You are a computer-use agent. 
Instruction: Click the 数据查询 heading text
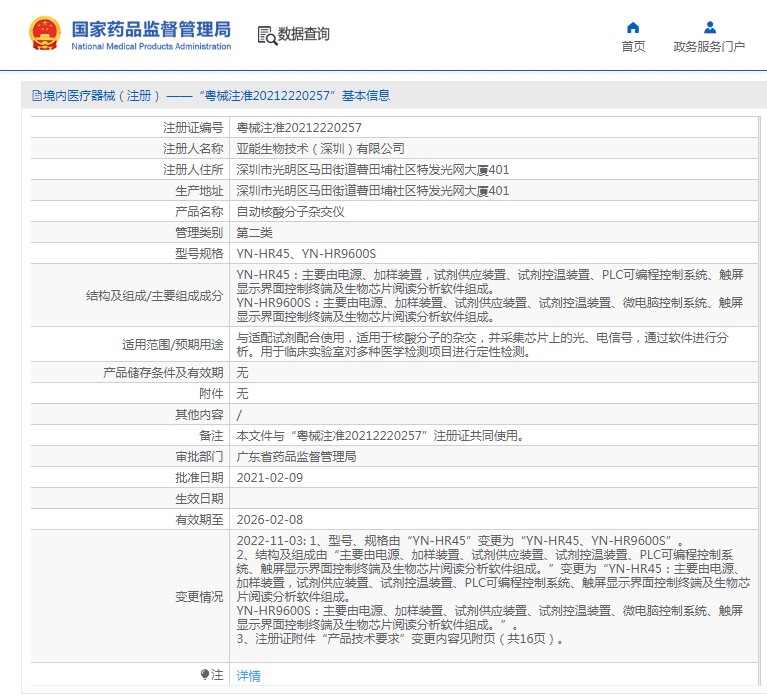tap(303, 34)
